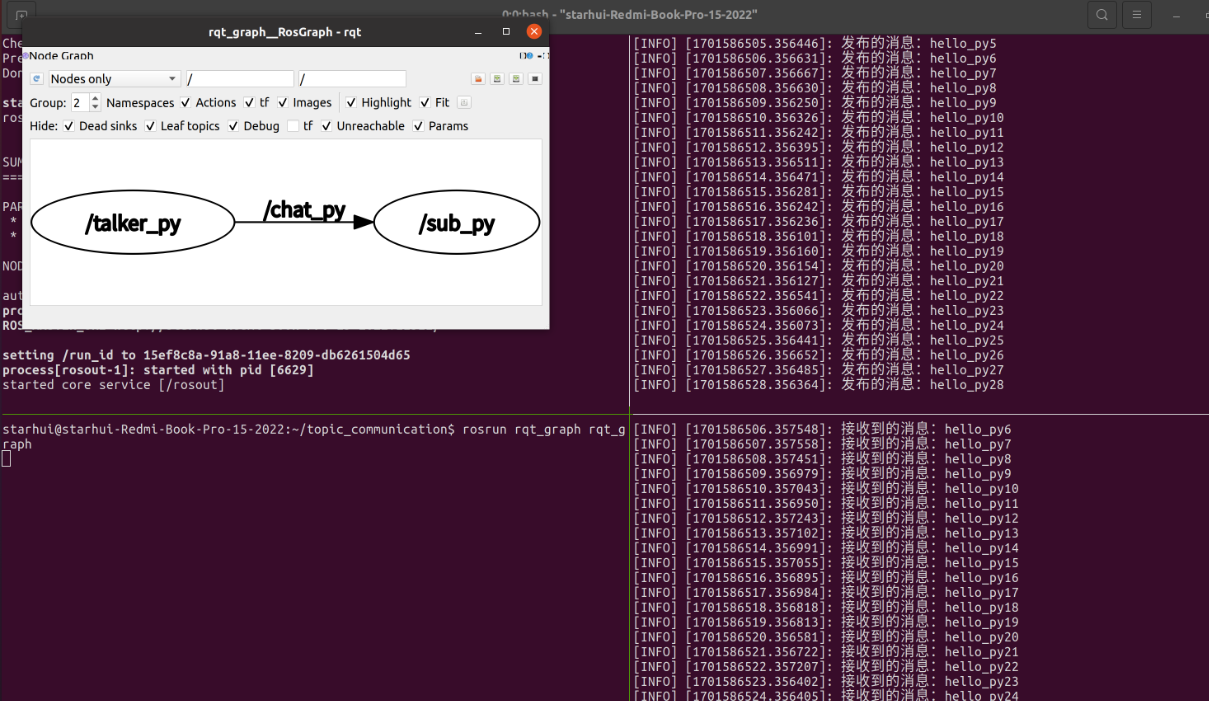
Task: Open the Nodes only dropdown
Action: pos(115,79)
